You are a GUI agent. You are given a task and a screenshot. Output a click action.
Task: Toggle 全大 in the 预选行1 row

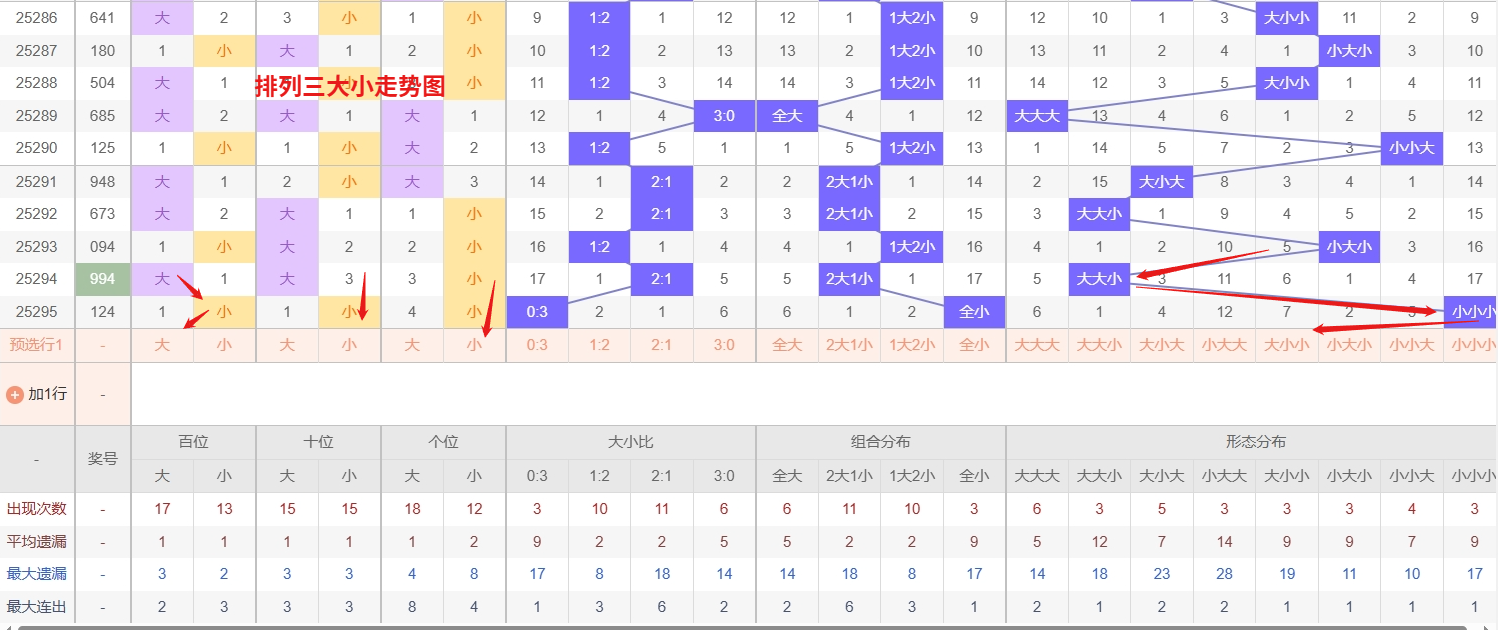[787, 345]
